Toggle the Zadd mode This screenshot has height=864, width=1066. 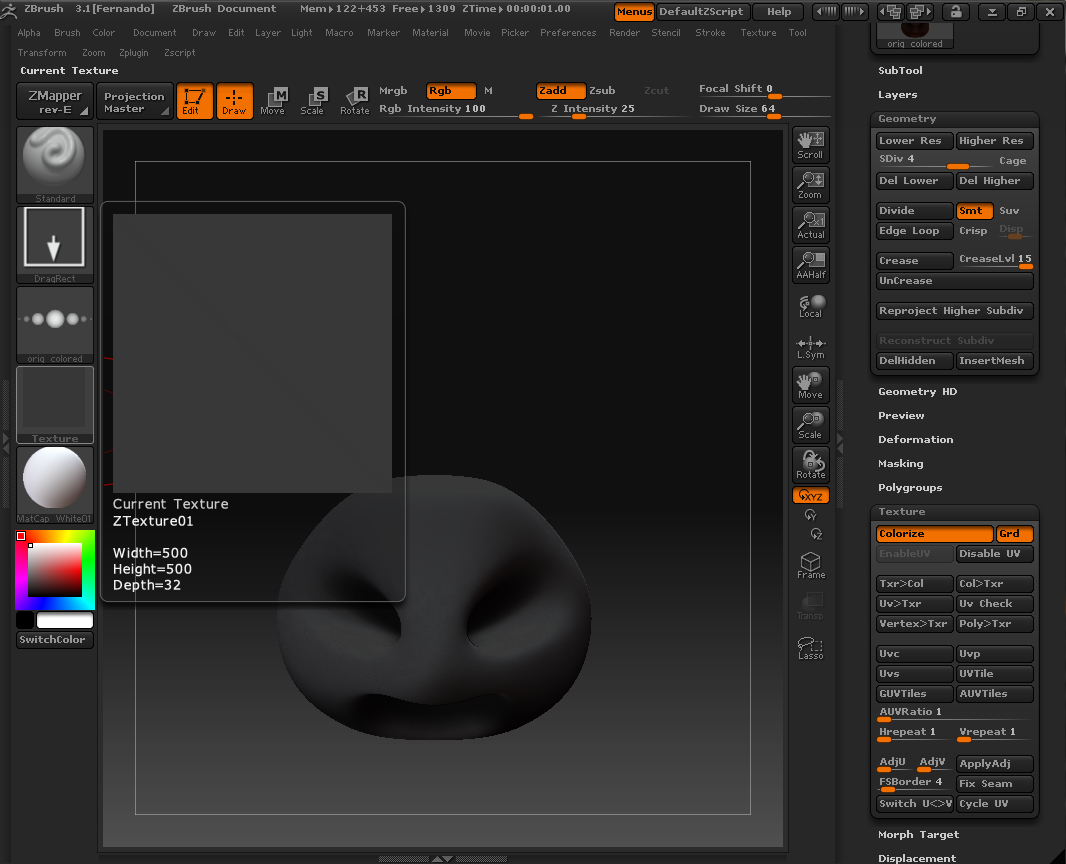point(560,91)
